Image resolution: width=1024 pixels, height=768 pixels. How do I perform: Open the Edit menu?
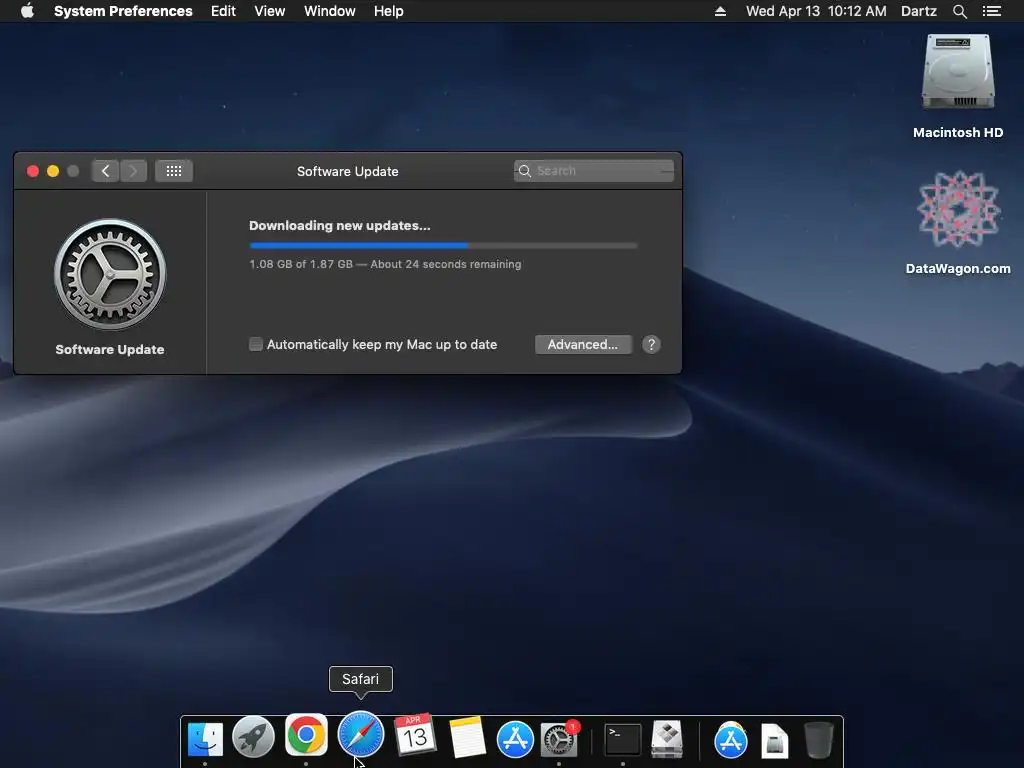coord(223,11)
